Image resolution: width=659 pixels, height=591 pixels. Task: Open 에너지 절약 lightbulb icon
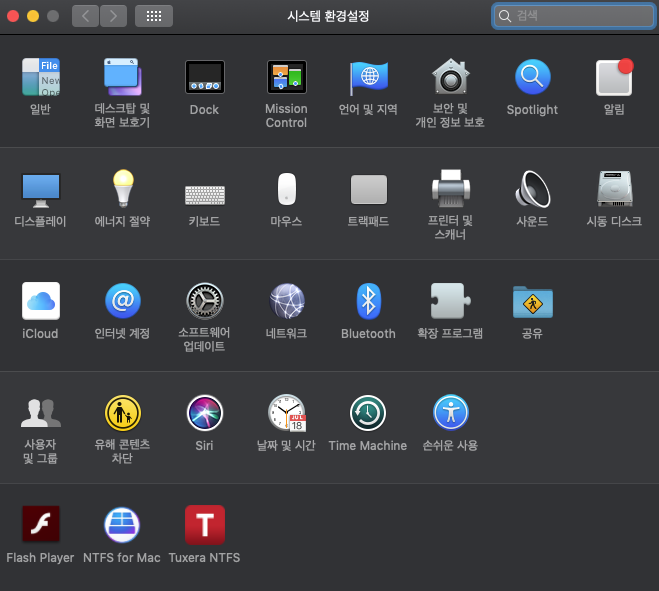pyautogui.click(x=123, y=188)
